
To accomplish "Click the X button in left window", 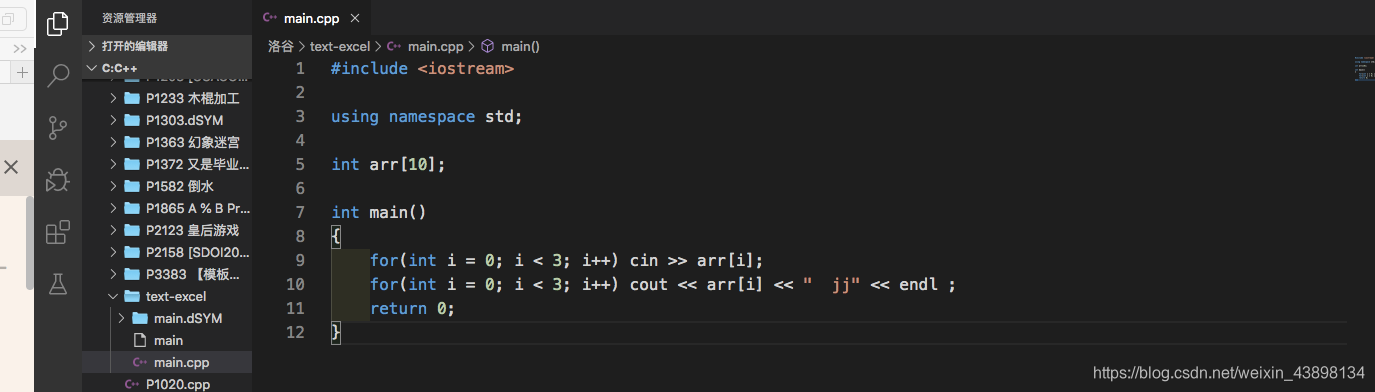I will [x=11, y=167].
